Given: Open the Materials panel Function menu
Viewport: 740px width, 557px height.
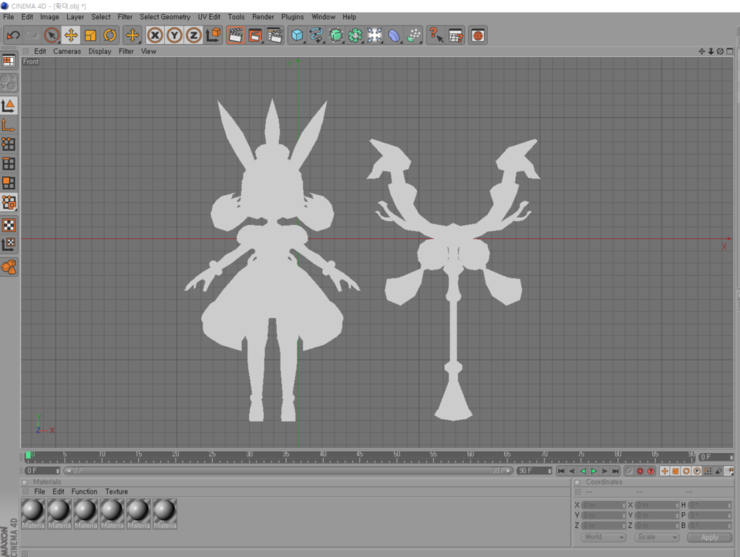Looking at the screenshot, I should click(x=84, y=491).
